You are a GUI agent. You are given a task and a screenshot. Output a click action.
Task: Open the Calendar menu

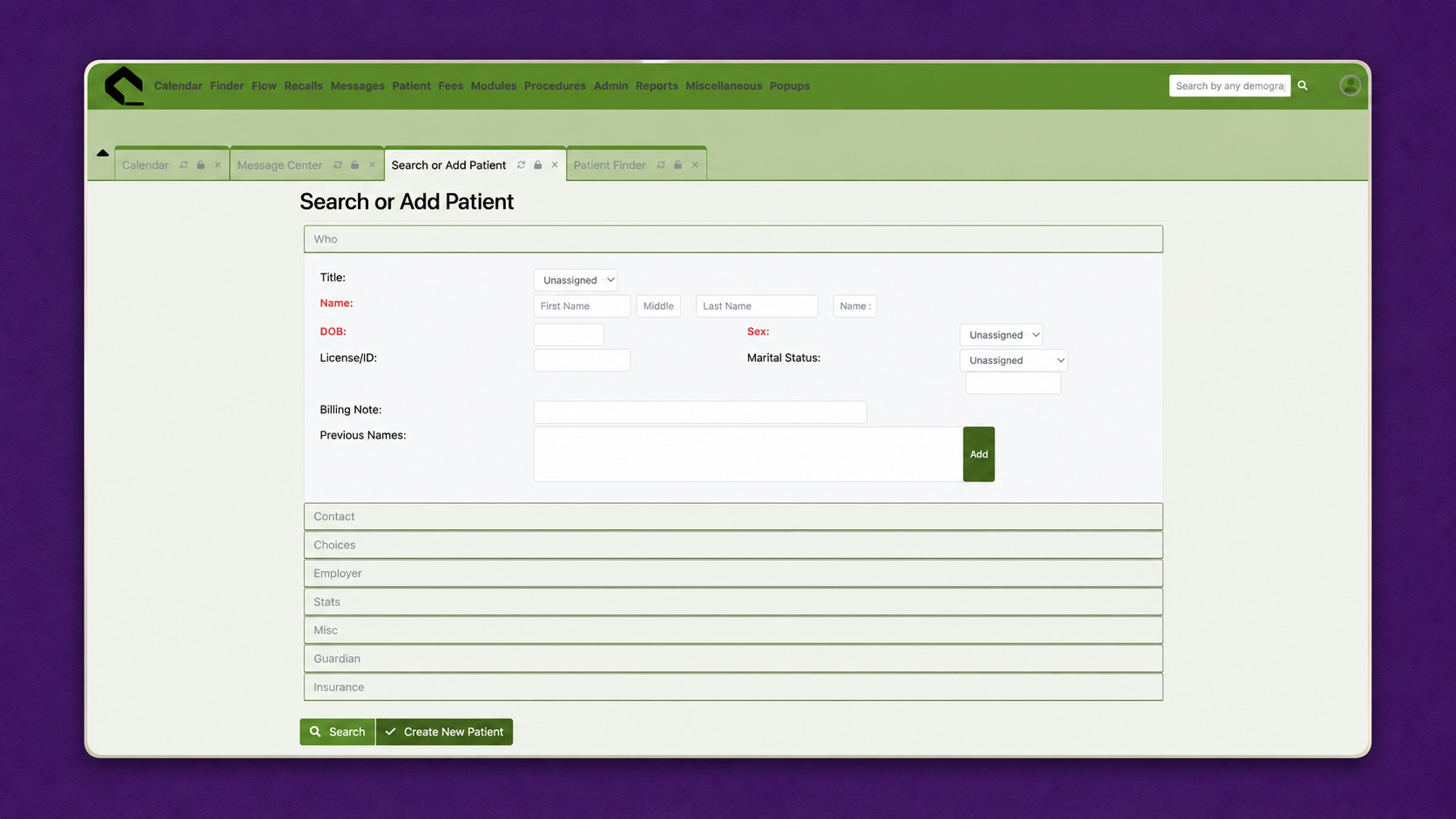179,86
